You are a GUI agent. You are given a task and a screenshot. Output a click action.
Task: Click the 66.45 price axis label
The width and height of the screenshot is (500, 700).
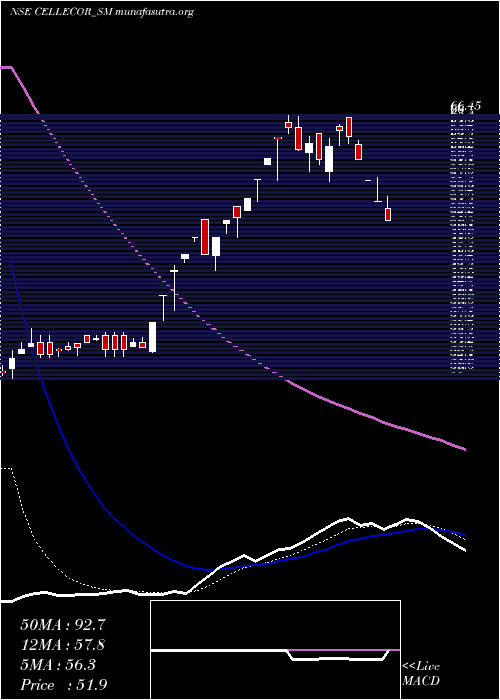(466, 106)
